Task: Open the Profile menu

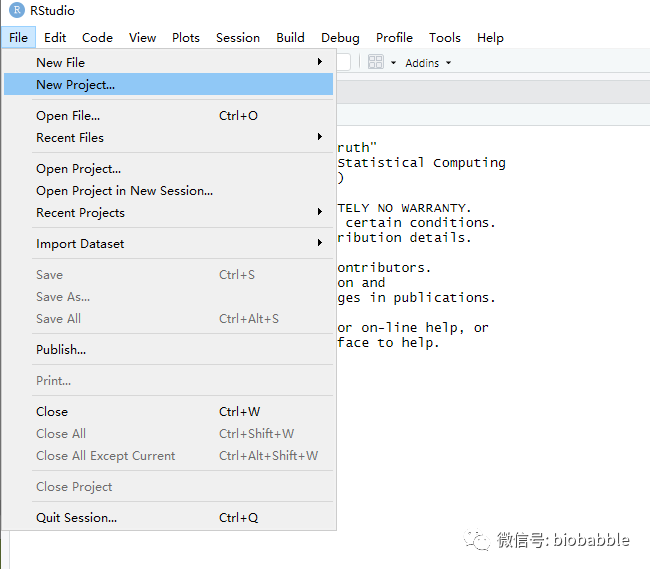Action: click(394, 38)
